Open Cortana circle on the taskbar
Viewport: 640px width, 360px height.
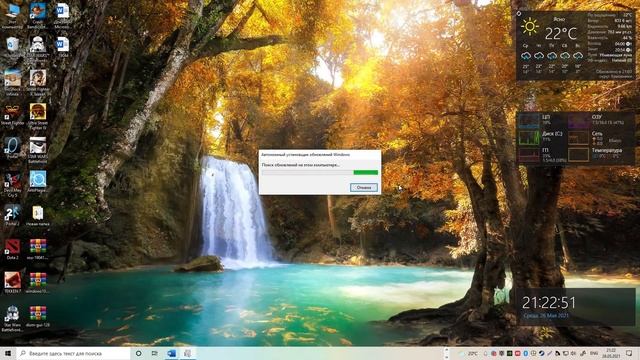(138, 353)
